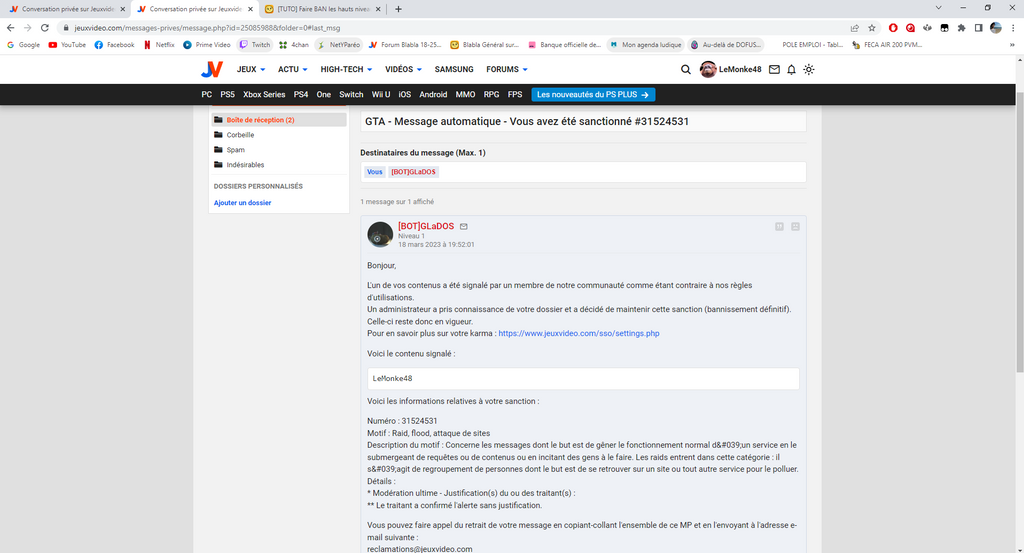Image resolution: width=1024 pixels, height=553 pixels.
Task: Open the karma settings.php link
Action: (x=579, y=334)
